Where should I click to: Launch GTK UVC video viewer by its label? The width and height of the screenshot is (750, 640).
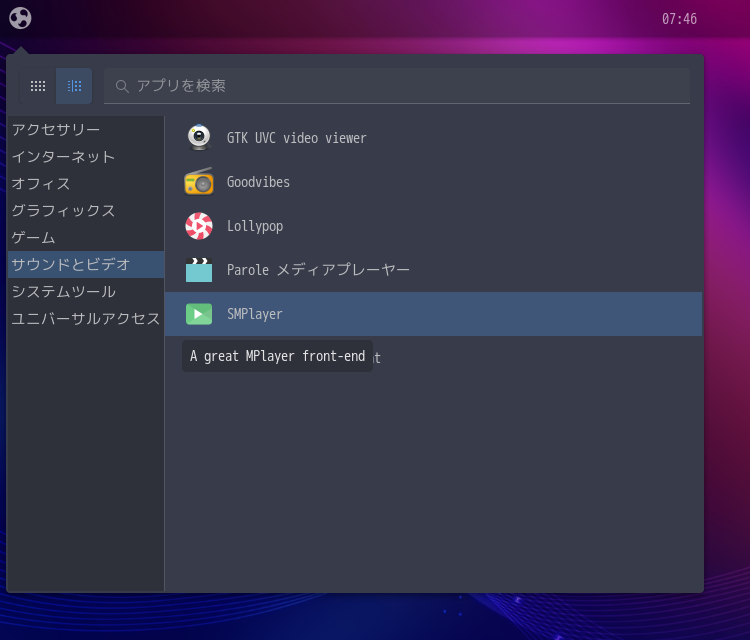297,138
